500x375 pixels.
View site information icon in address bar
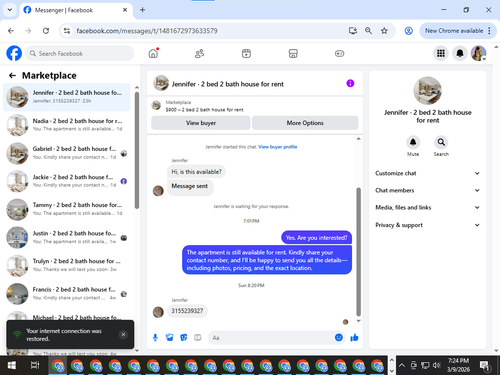click(x=67, y=31)
